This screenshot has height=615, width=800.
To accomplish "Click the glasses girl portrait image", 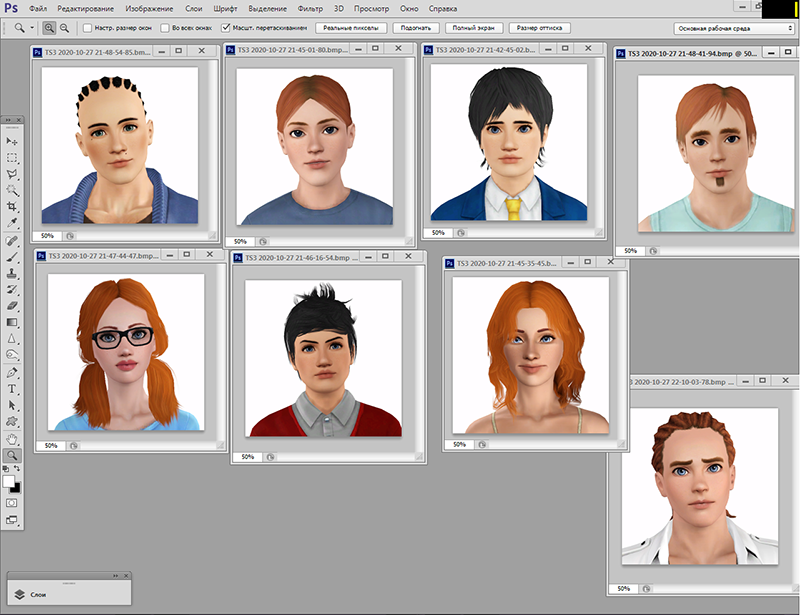I will (x=126, y=352).
